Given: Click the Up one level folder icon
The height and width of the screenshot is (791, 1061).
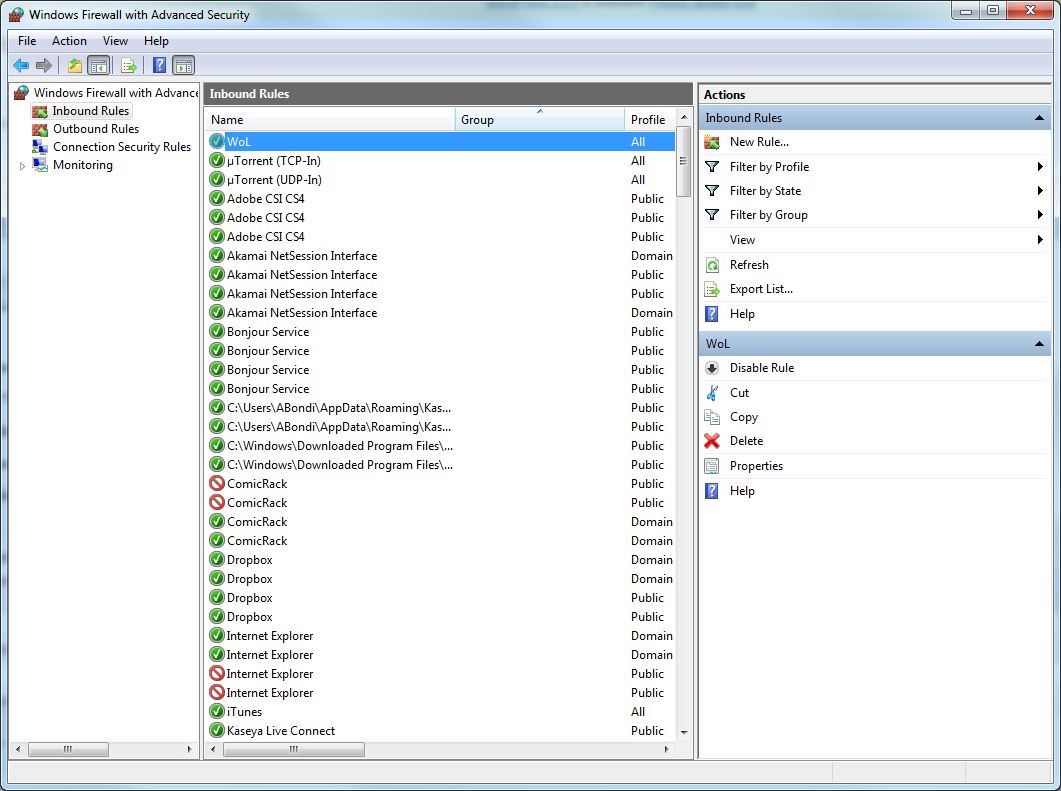Looking at the screenshot, I should click(x=74, y=66).
